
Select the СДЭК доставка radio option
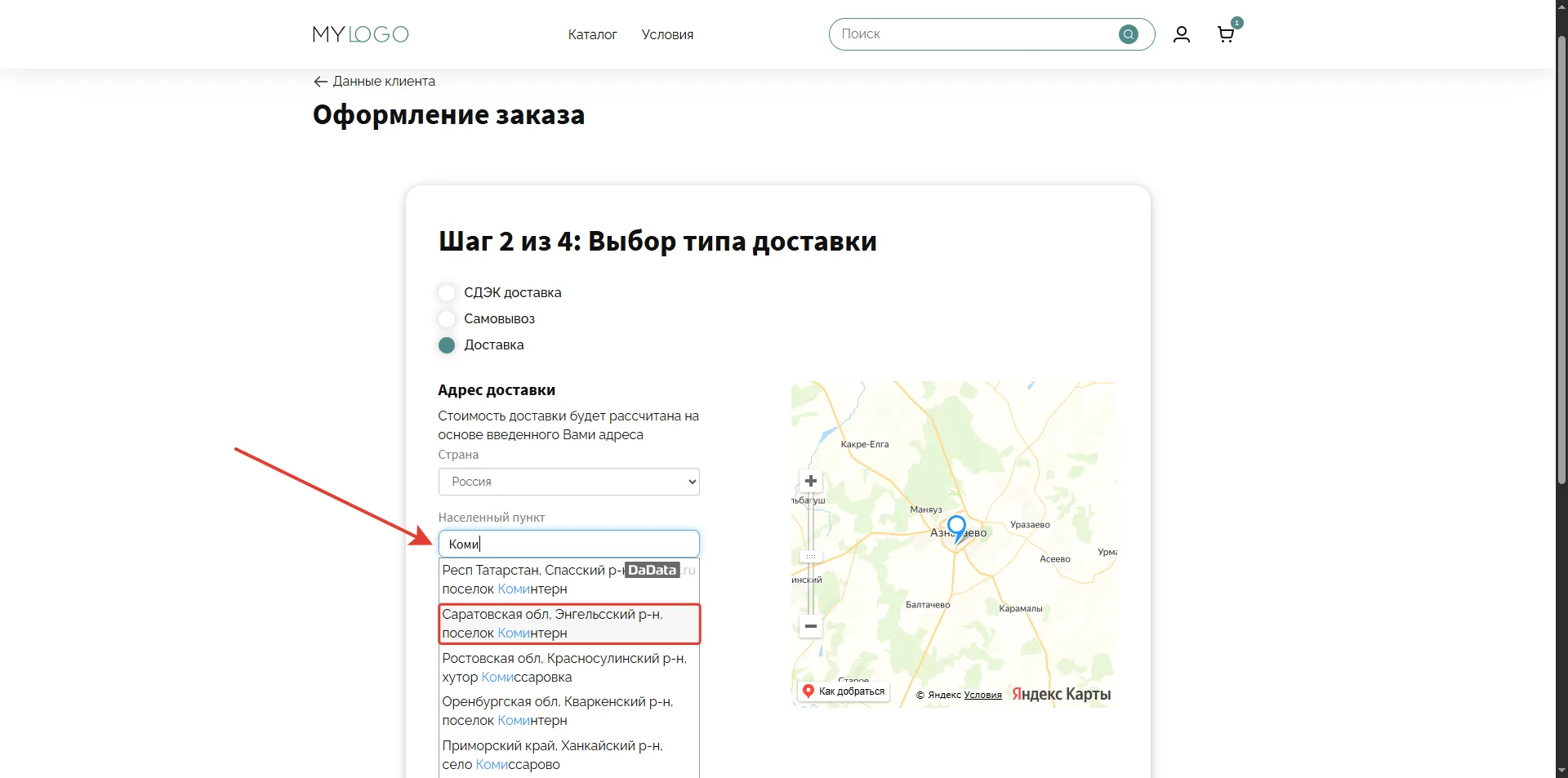pyautogui.click(x=447, y=293)
